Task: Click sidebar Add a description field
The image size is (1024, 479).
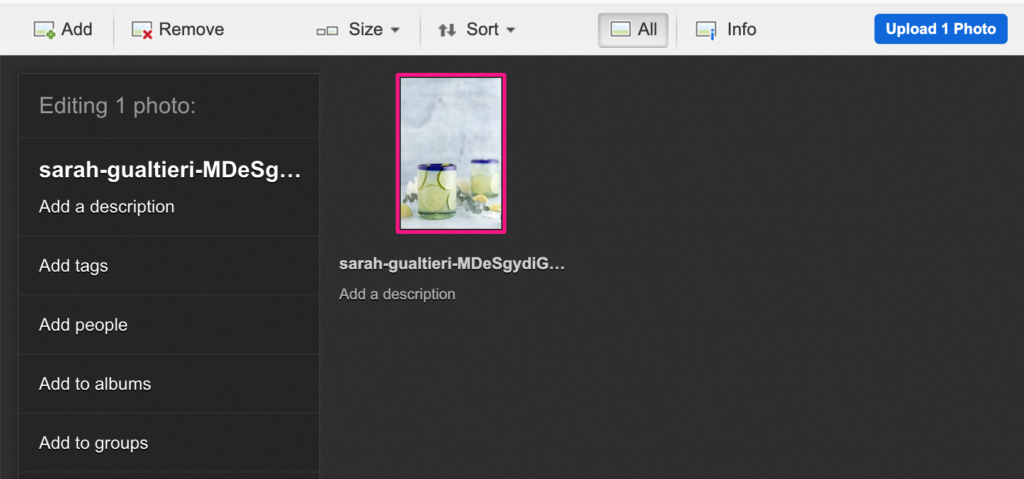Action: 106,206
